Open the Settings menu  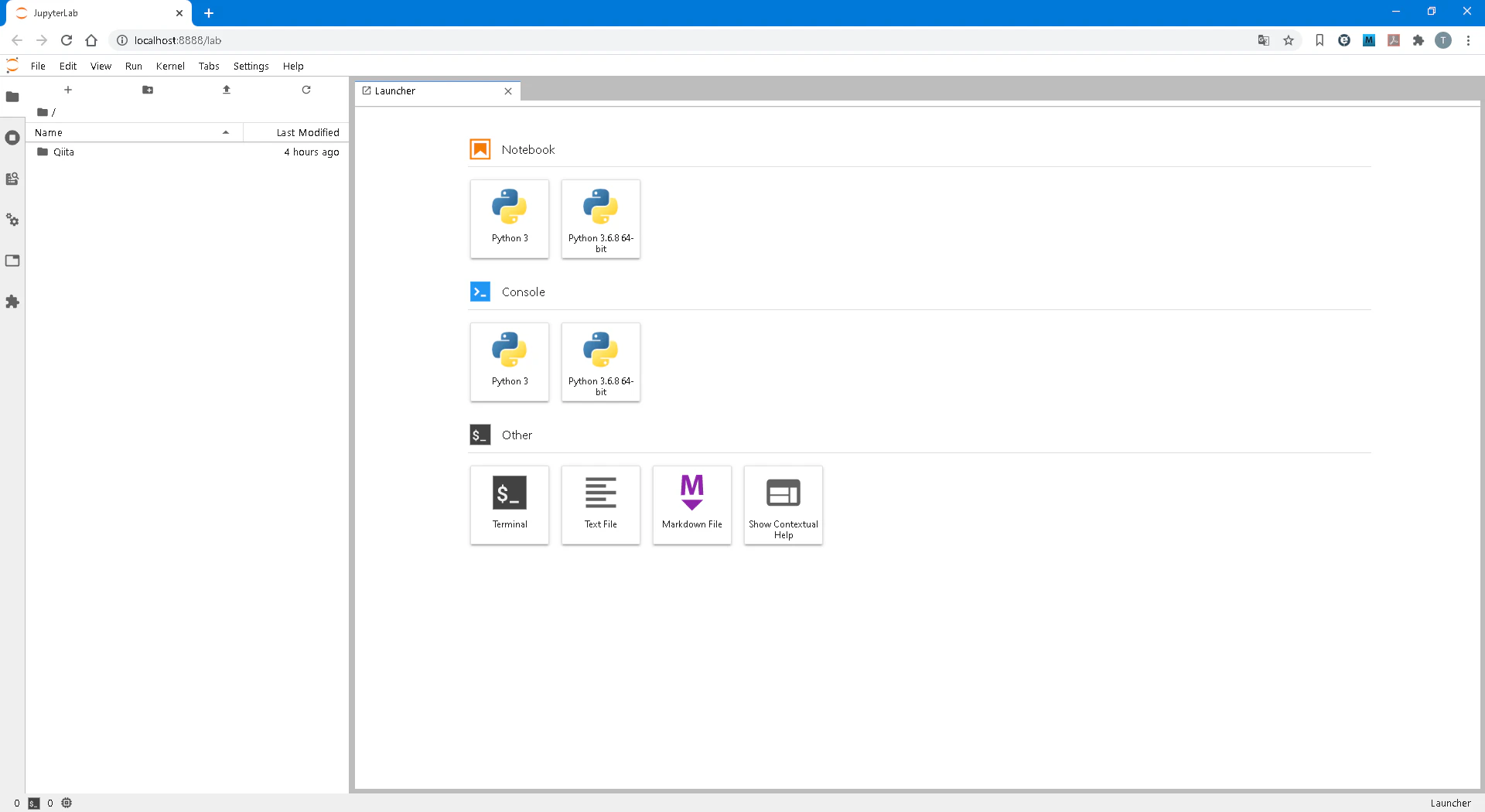[x=251, y=66]
